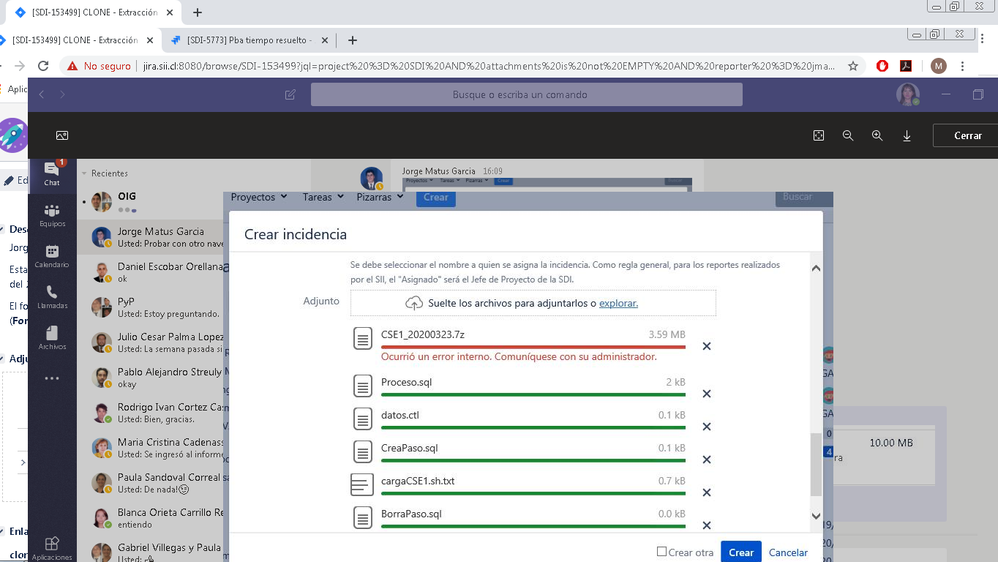Expand the Tareas dropdown menu
This screenshot has width=998, height=562.
pos(323,197)
